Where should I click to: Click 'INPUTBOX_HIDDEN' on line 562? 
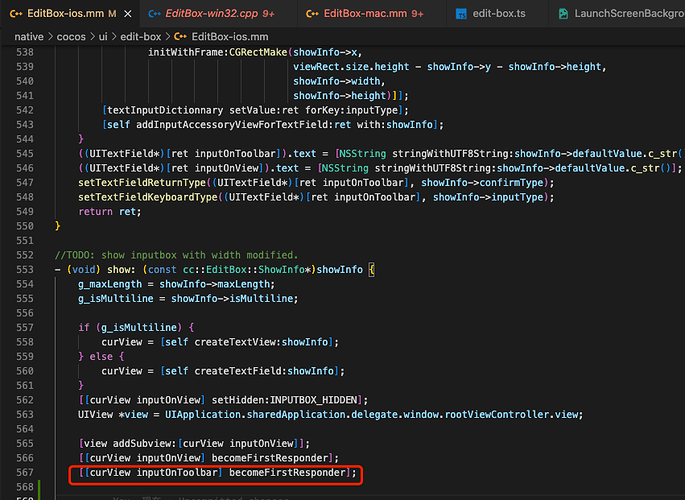pos(313,400)
